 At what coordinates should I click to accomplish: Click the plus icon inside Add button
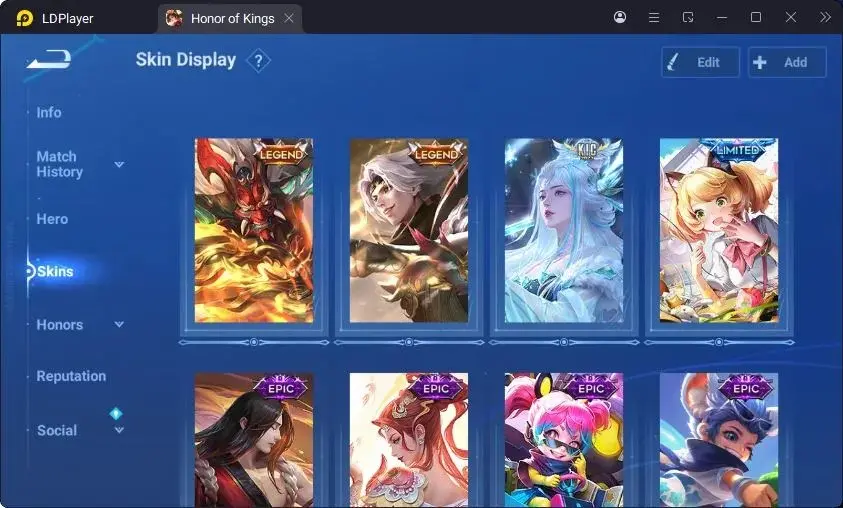(760, 62)
